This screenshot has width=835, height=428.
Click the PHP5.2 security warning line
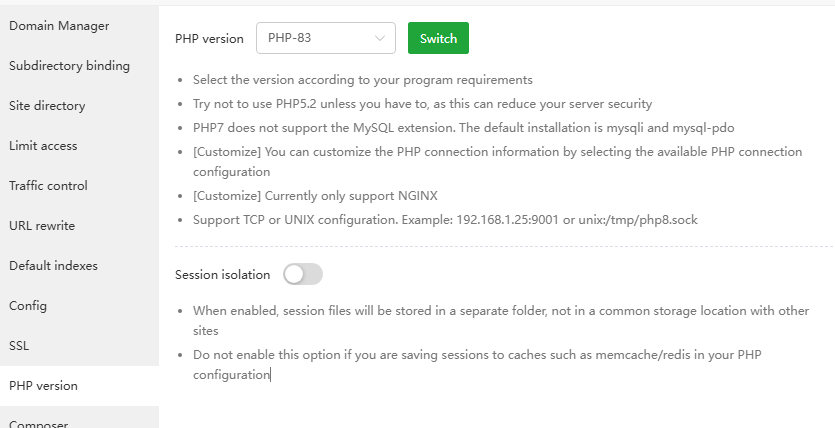[x=422, y=103]
